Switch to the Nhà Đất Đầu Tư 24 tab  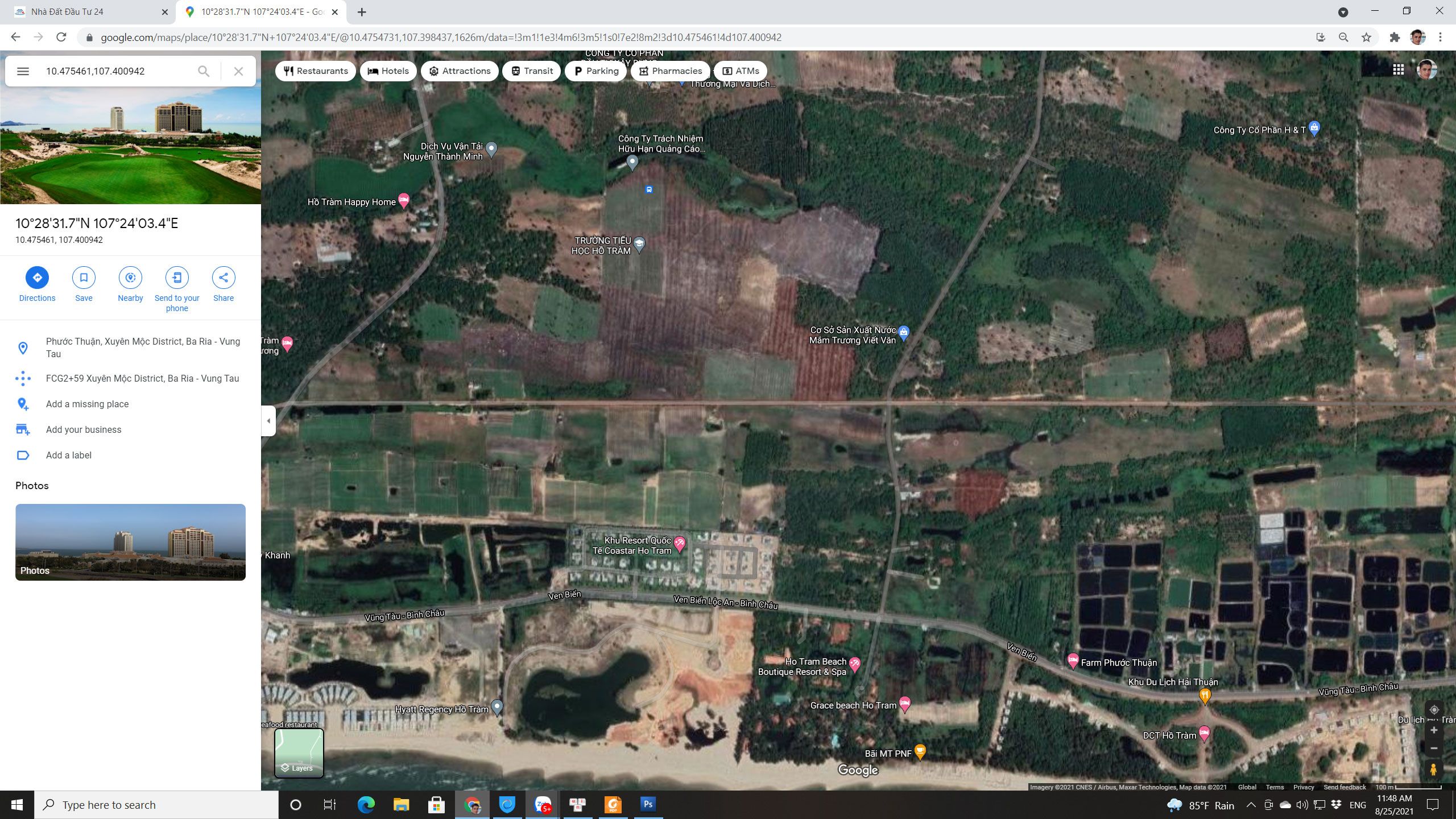point(91,12)
